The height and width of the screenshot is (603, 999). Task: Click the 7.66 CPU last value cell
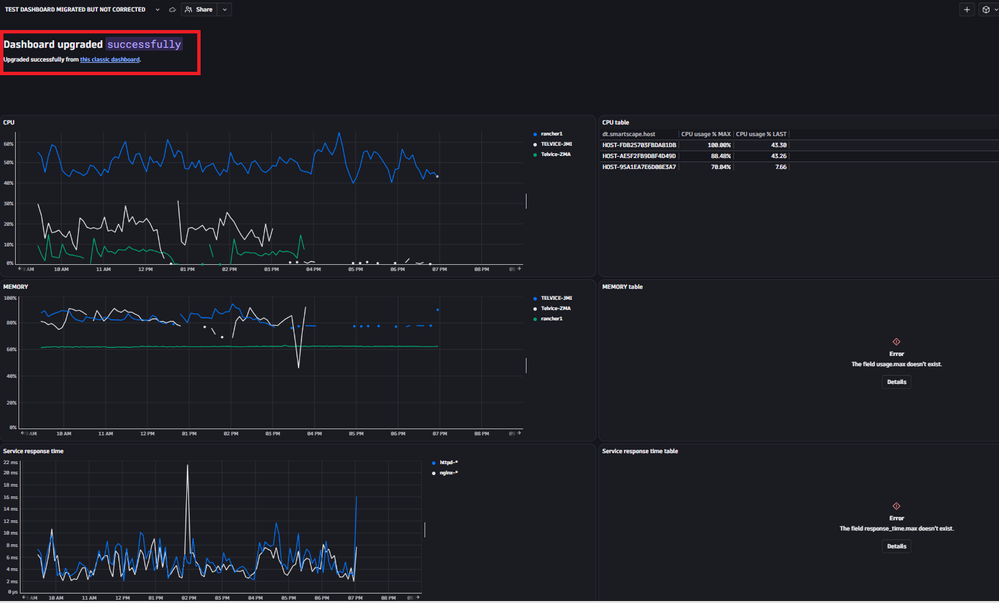(780, 167)
